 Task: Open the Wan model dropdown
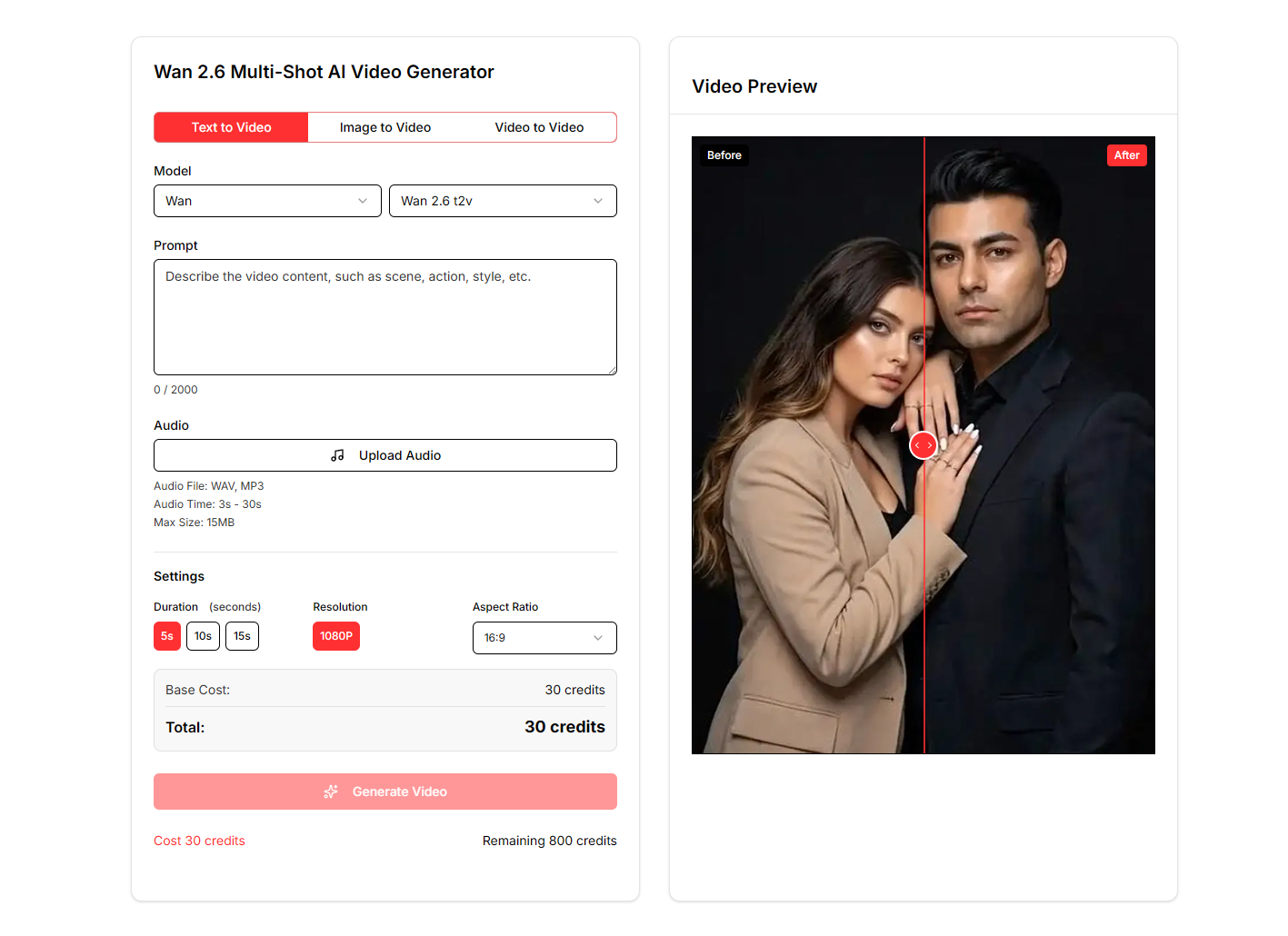(267, 201)
